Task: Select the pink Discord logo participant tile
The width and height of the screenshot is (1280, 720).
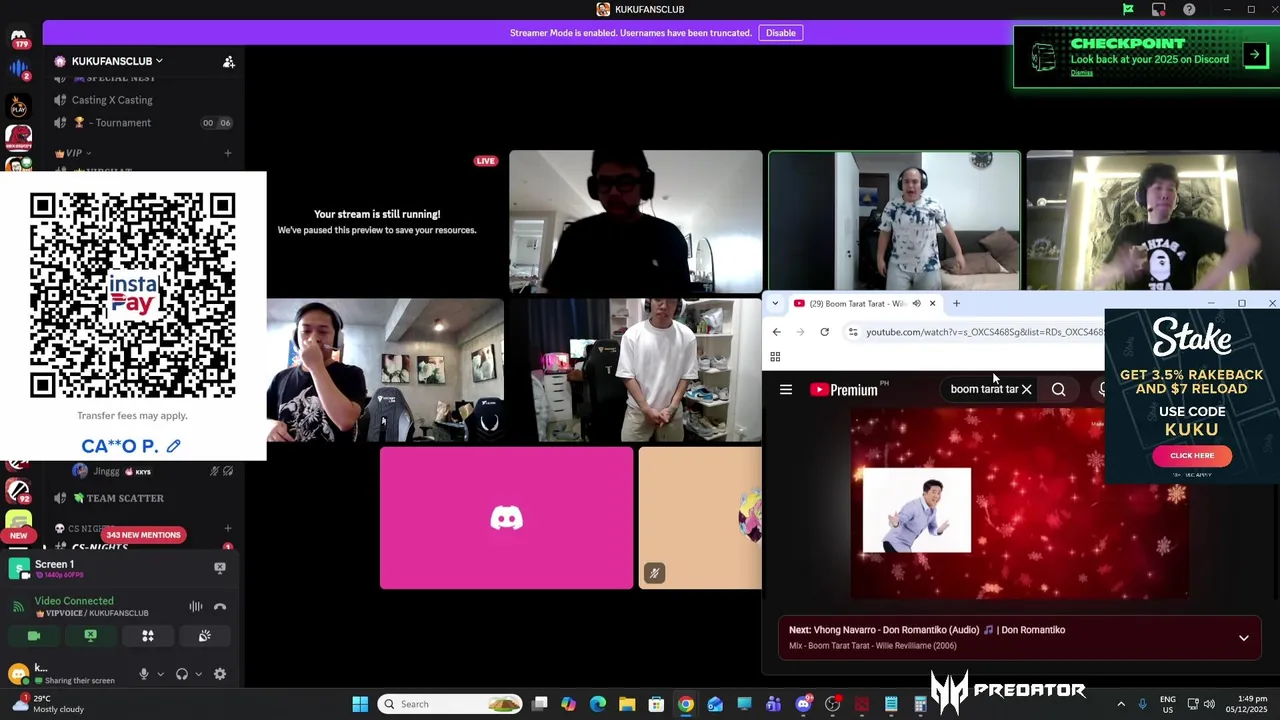Action: point(506,518)
